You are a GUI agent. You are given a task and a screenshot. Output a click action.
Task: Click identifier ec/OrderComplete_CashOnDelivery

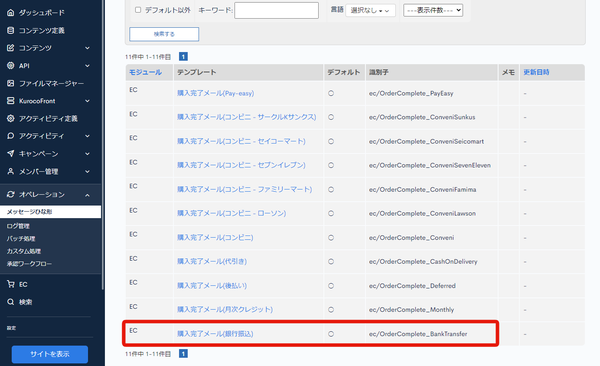[423, 261]
